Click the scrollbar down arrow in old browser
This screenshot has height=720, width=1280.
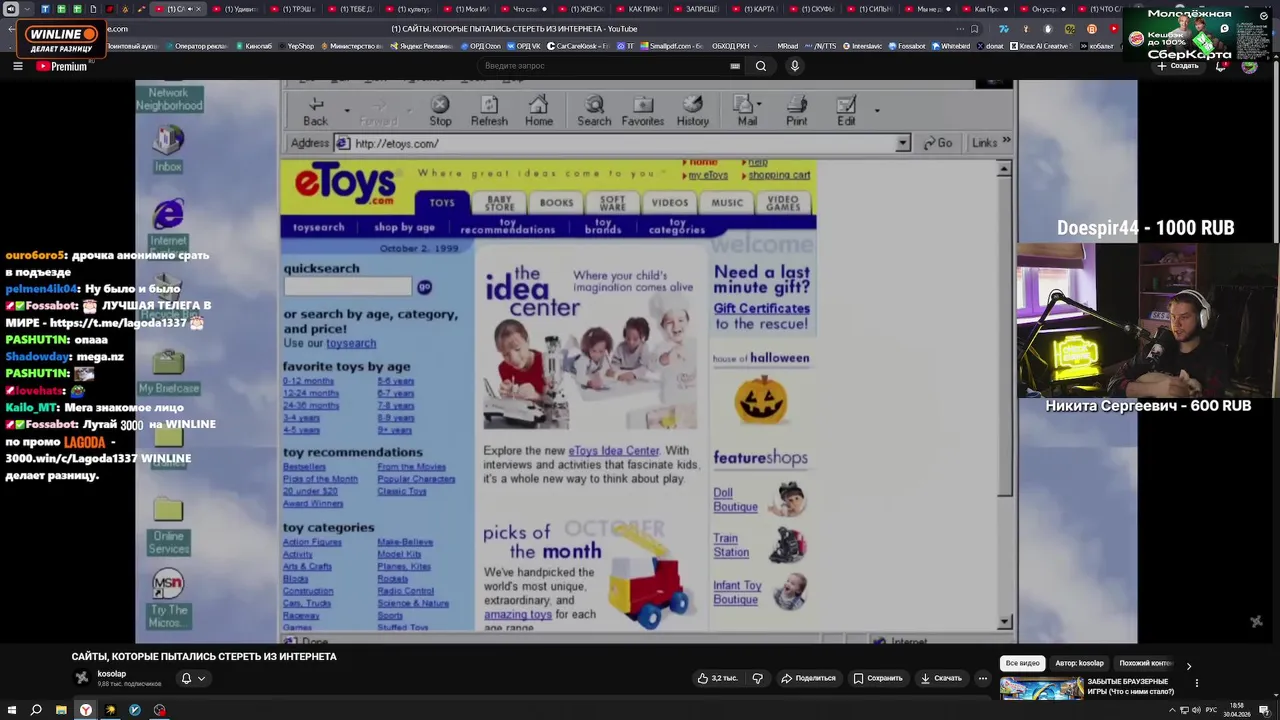[x=1004, y=622]
